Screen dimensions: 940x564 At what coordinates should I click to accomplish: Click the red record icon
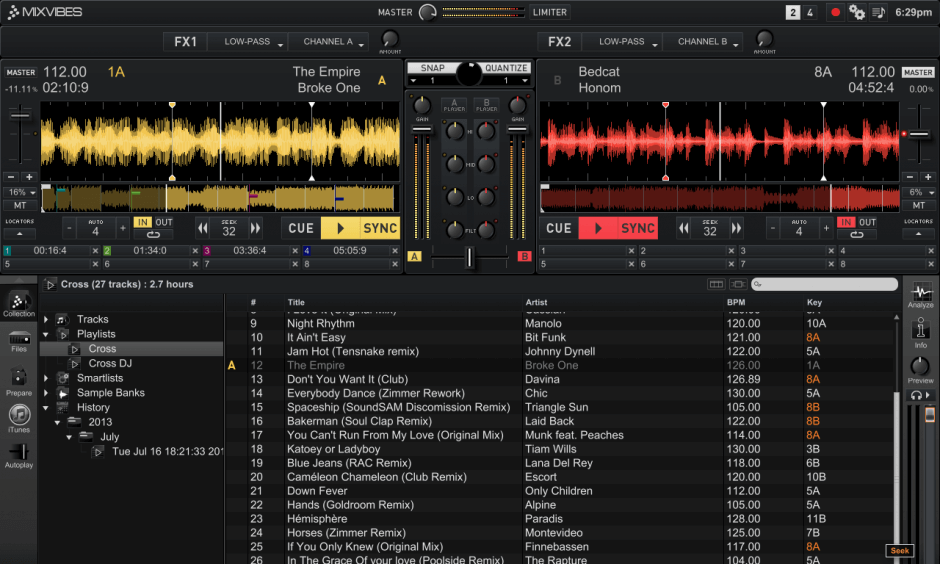coord(835,12)
